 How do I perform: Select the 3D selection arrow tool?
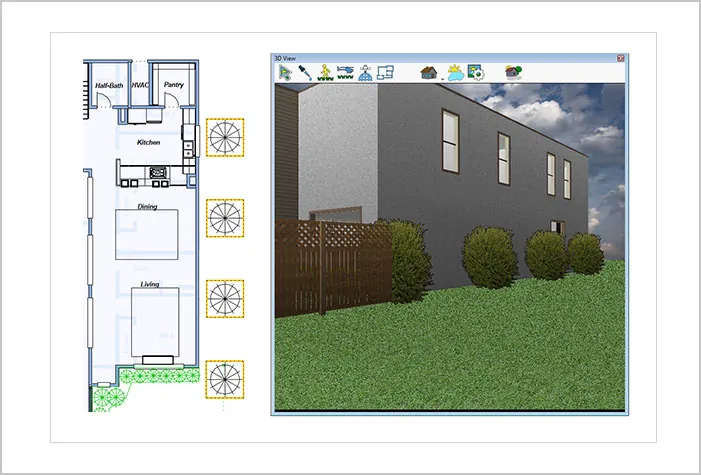coord(285,72)
